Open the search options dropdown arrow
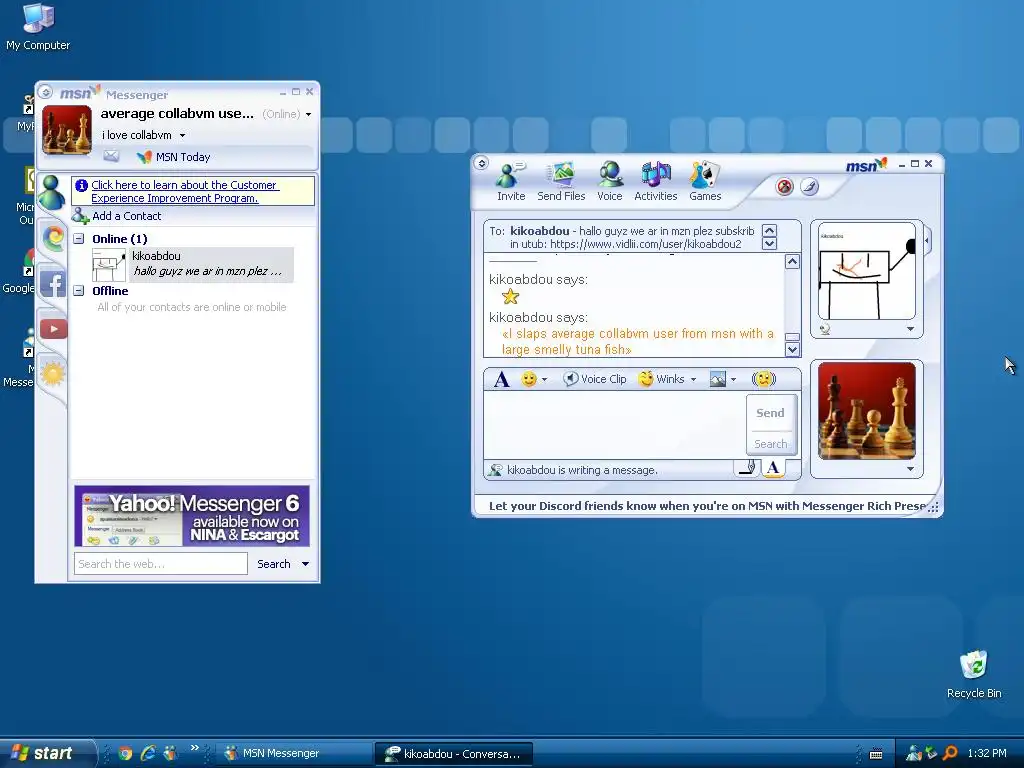 (305, 564)
